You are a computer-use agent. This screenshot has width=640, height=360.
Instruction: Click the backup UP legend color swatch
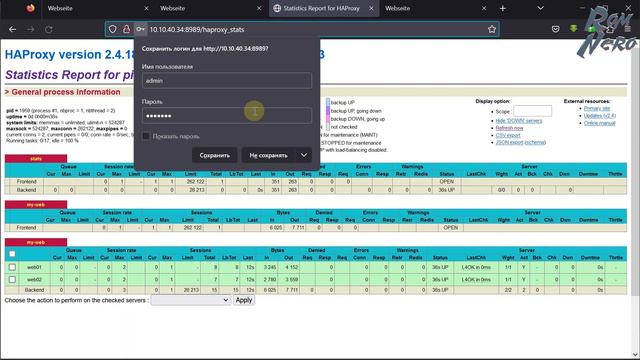[x=328, y=102]
